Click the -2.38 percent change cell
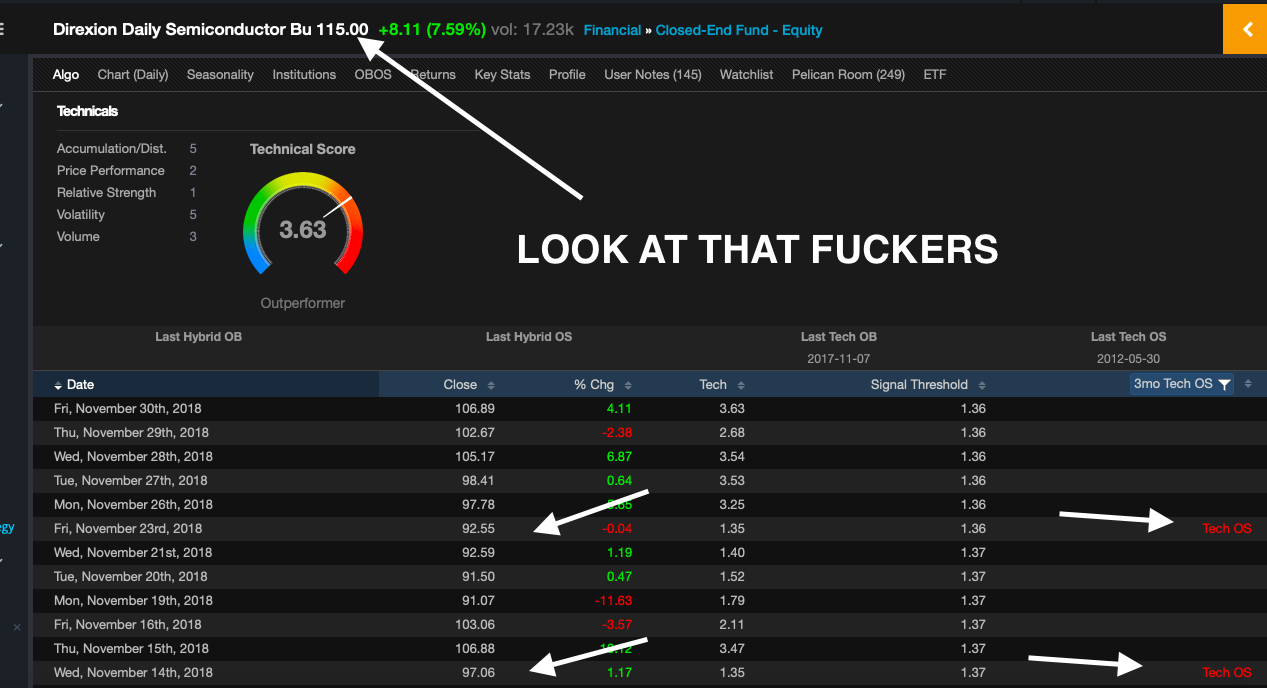This screenshot has height=688, width=1267. coord(617,432)
